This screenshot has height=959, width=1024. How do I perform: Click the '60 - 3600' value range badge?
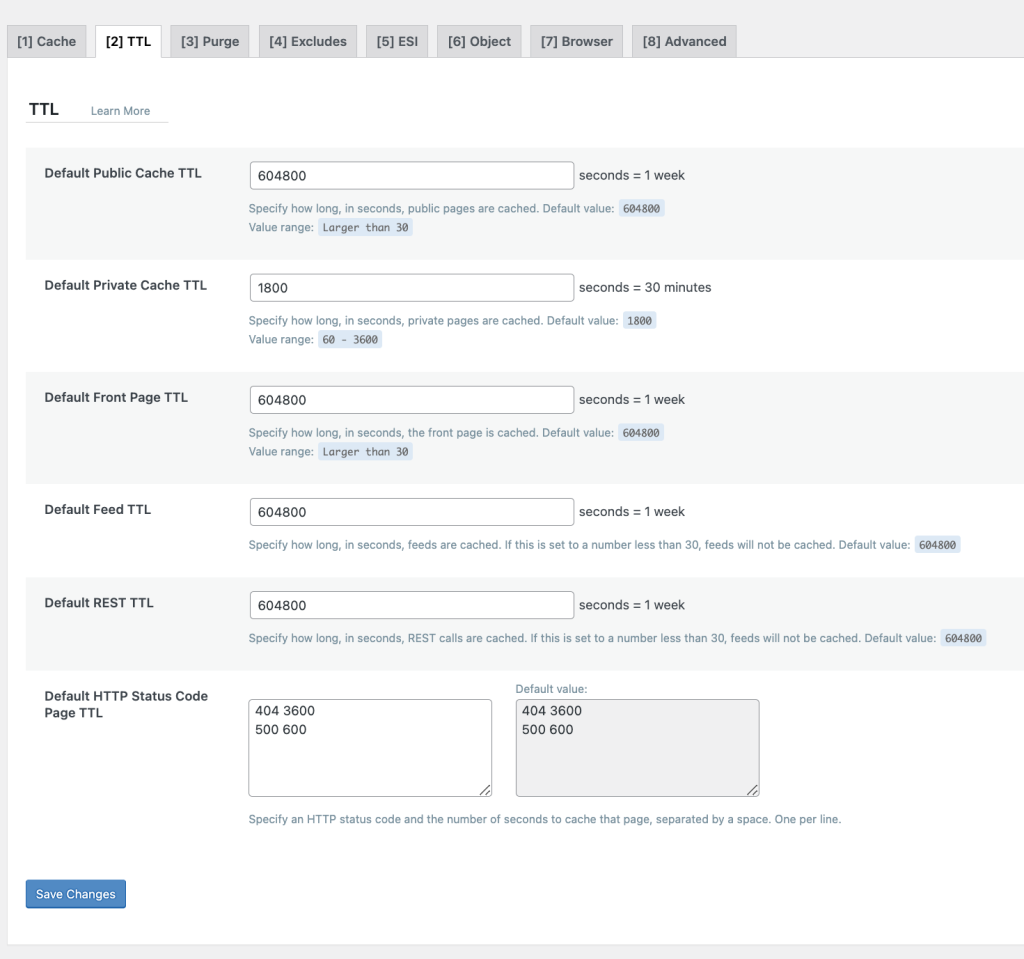click(x=350, y=339)
